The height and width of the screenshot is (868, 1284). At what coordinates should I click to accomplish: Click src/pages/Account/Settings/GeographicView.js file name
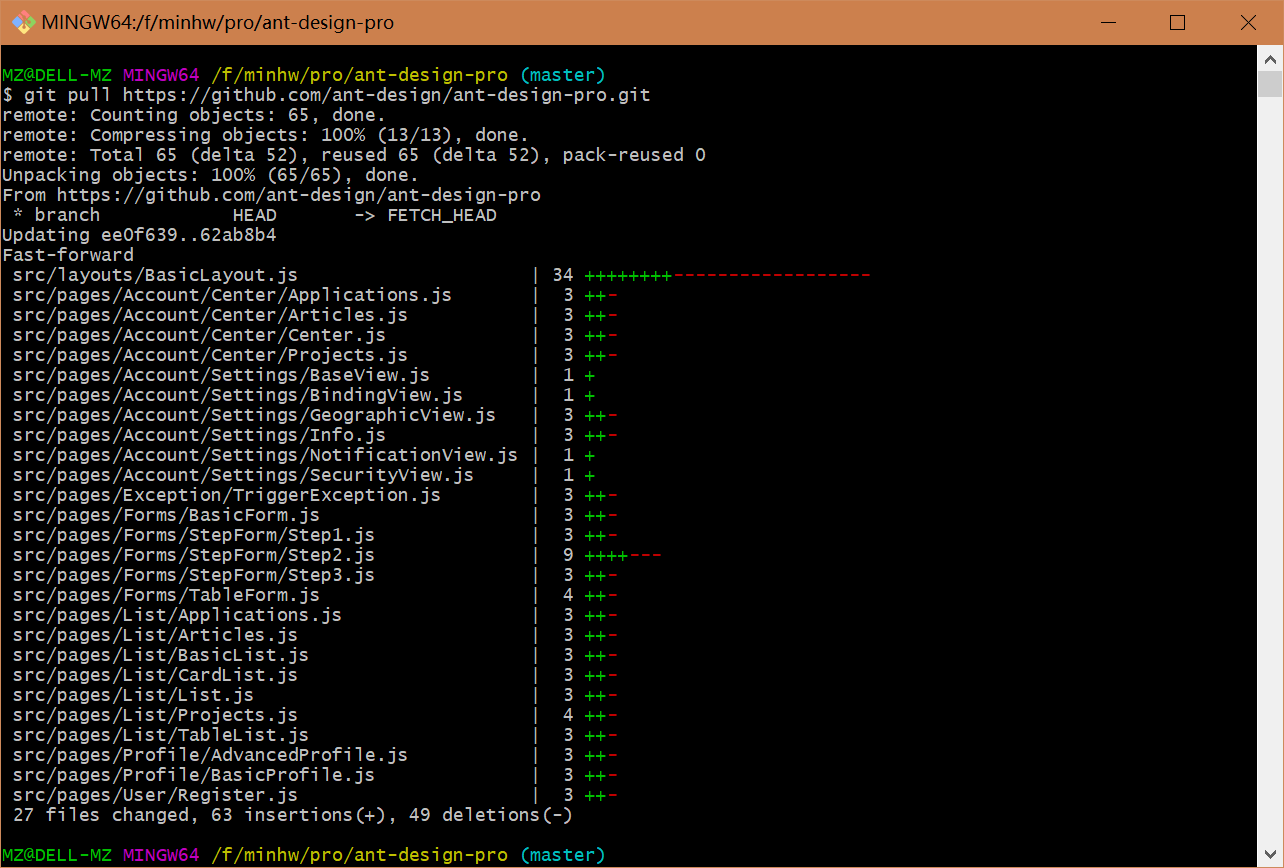point(254,415)
